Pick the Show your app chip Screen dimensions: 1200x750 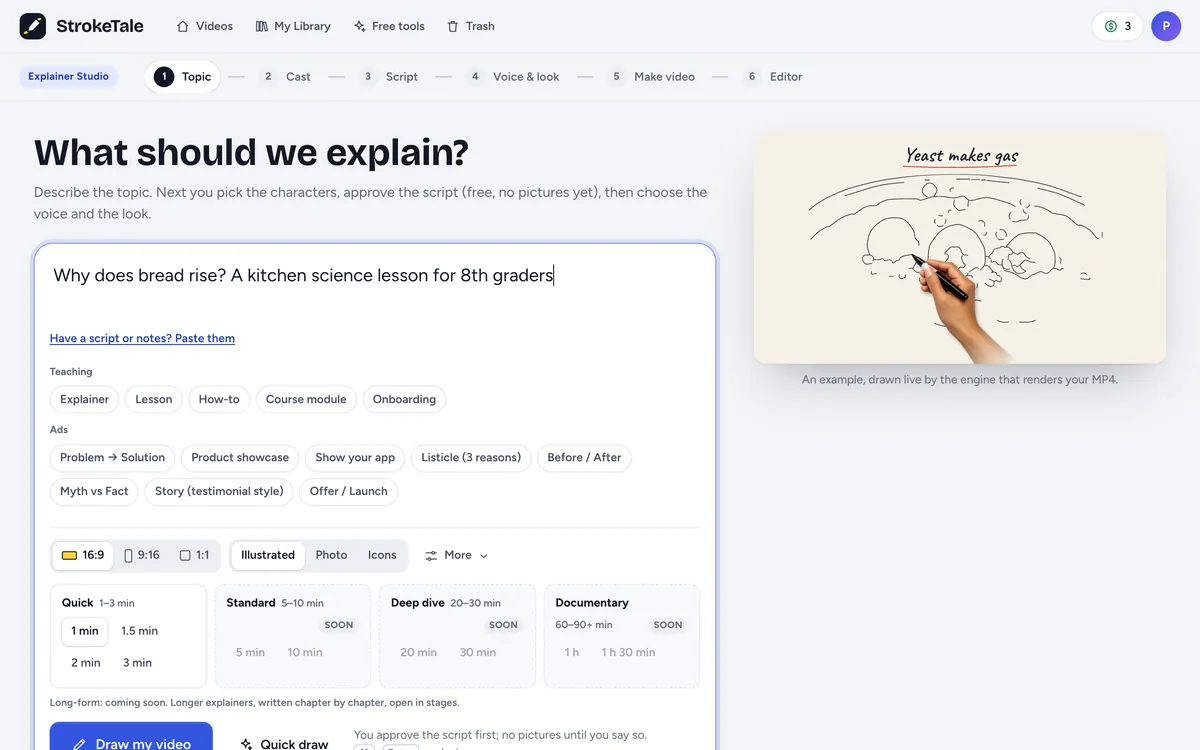[355, 457]
